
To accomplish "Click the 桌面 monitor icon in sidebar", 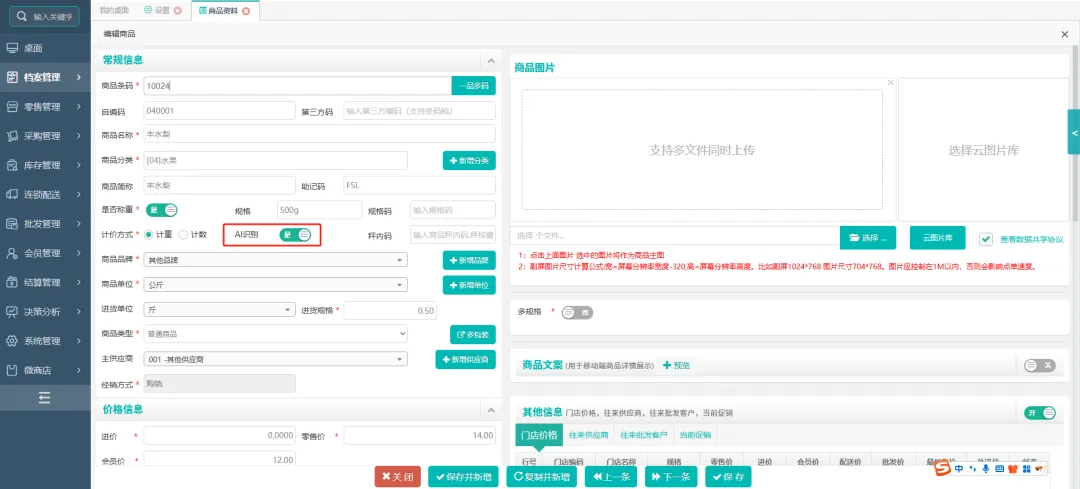I will (x=13, y=47).
